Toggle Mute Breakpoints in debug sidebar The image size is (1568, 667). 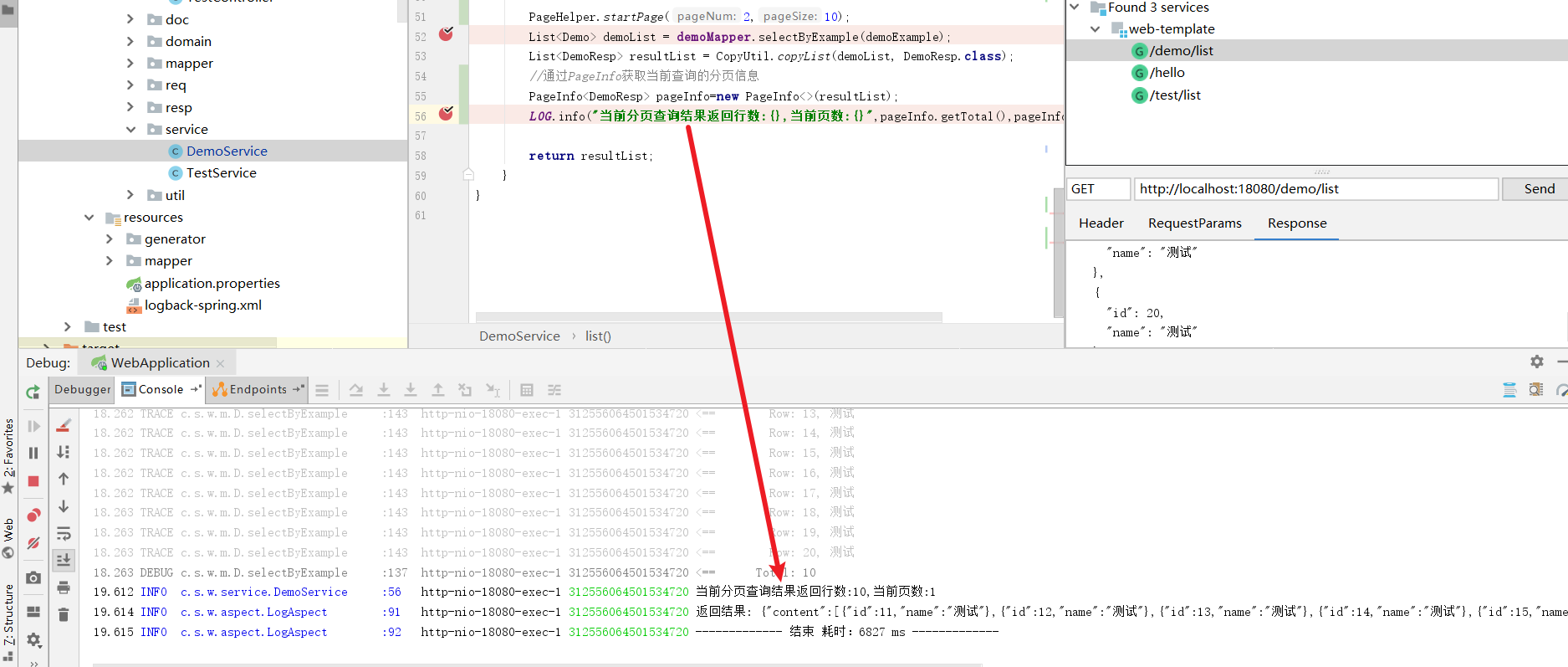[33, 543]
